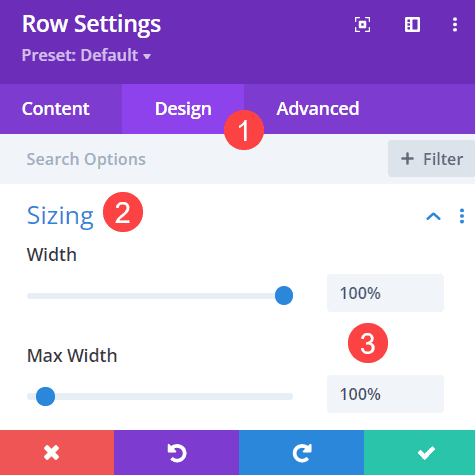Click the Row Settings title
Image resolution: width=475 pixels, height=475 pixels.
pyautogui.click(x=91, y=24)
